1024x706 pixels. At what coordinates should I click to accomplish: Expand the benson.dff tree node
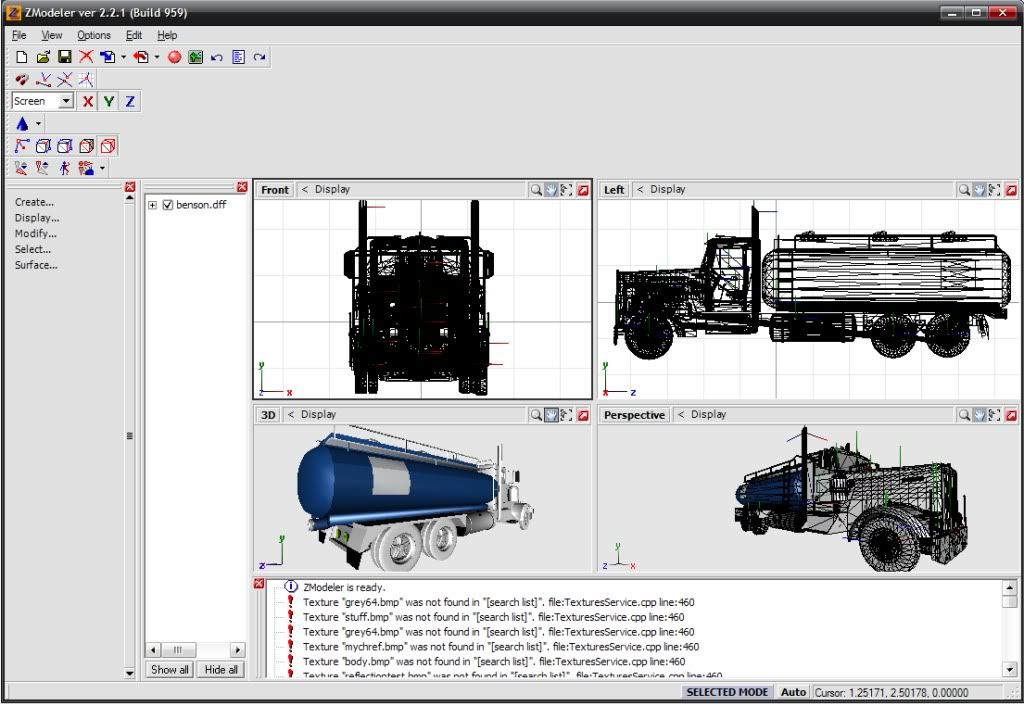(x=152, y=205)
